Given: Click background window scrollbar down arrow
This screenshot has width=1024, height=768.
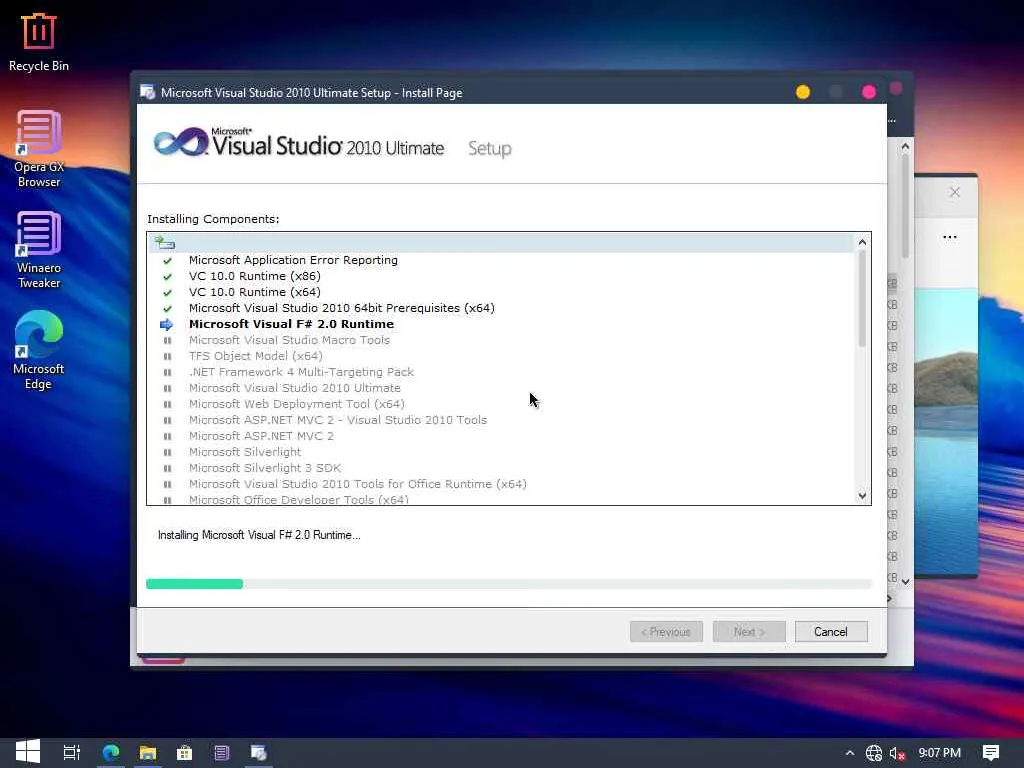Looking at the screenshot, I should (905, 581).
